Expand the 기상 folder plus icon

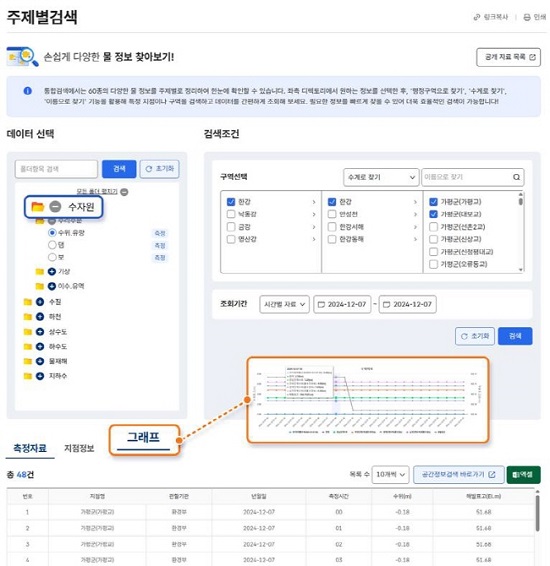pyautogui.click(x=52, y=271)
